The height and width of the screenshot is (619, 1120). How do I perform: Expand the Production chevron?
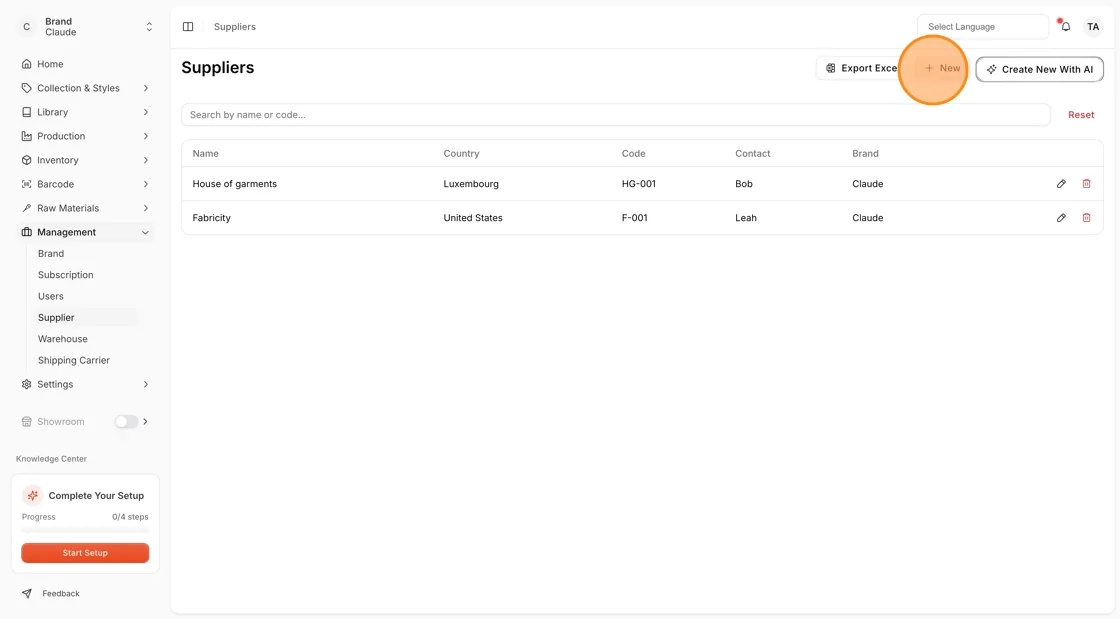(146, 136)
